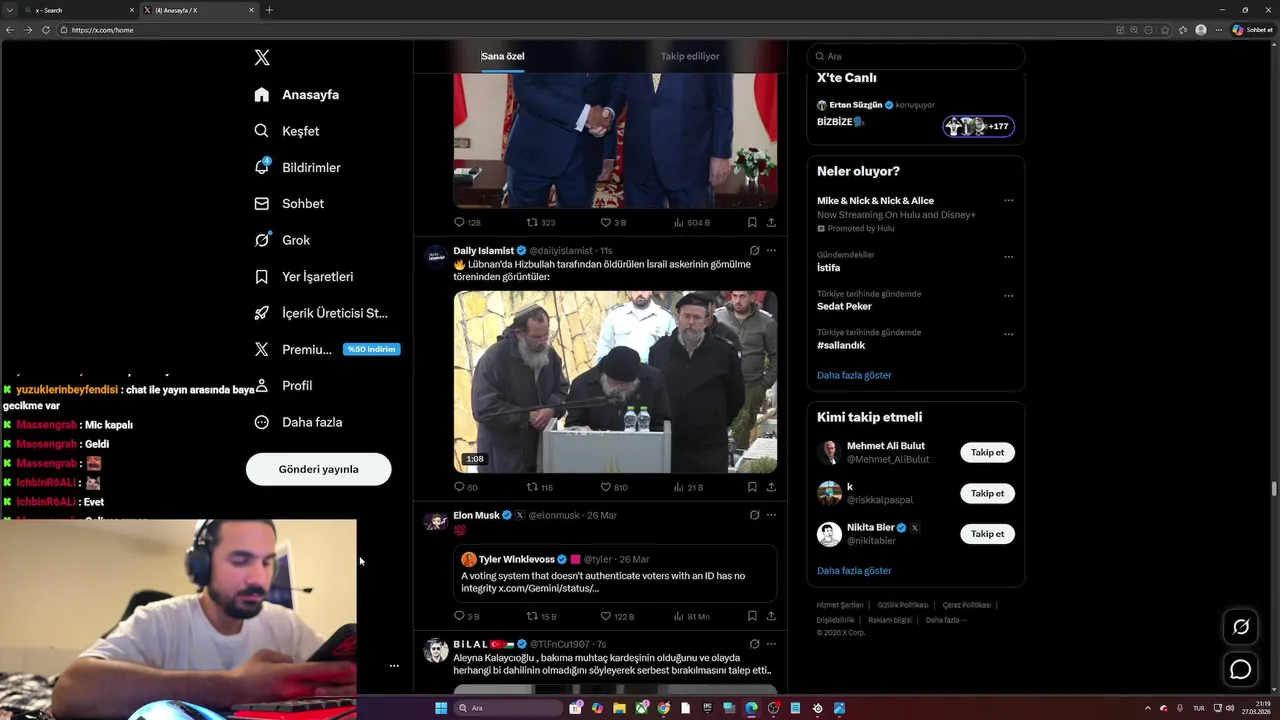Viewport: 1280px width, 720px height.
Task: Click the X logo in sidebar
Action: coord(262,57)
